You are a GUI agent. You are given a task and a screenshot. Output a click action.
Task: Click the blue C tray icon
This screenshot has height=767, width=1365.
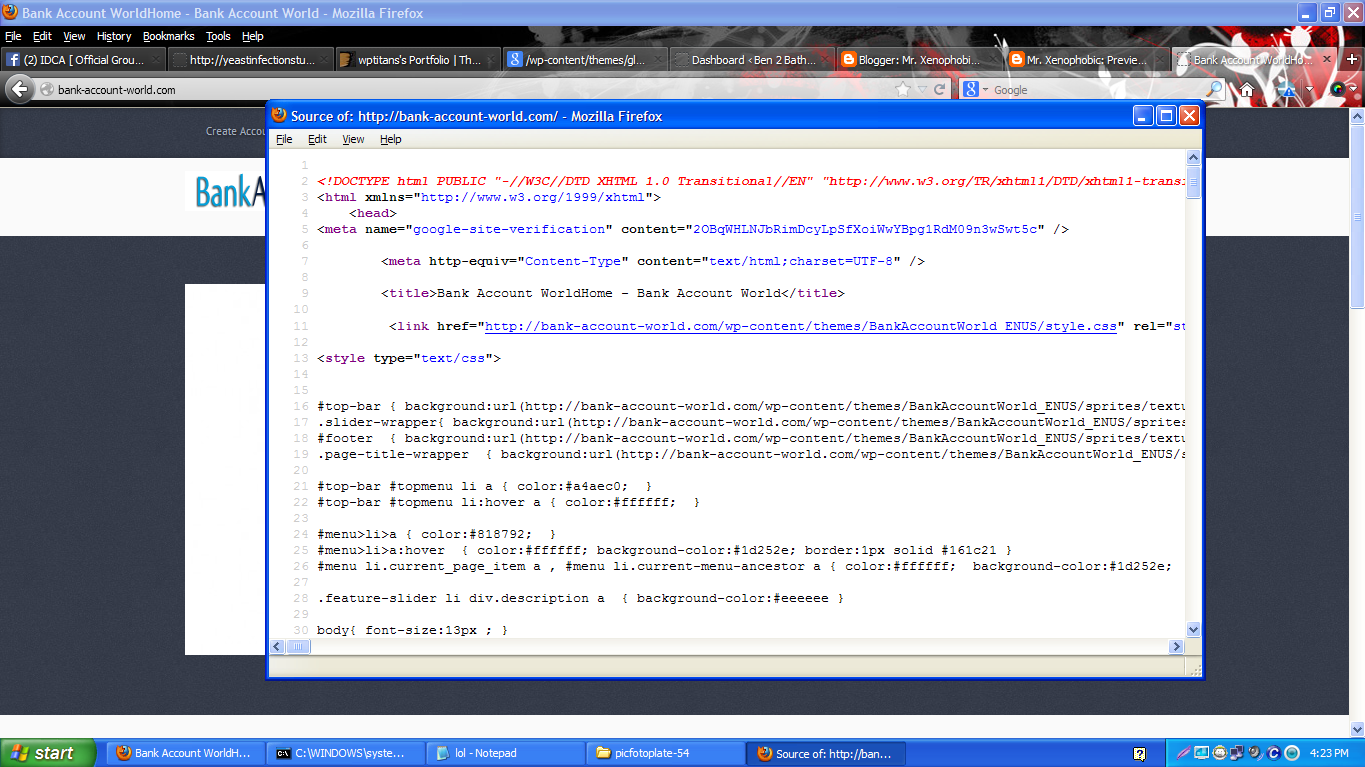(x=1273, y=753)
